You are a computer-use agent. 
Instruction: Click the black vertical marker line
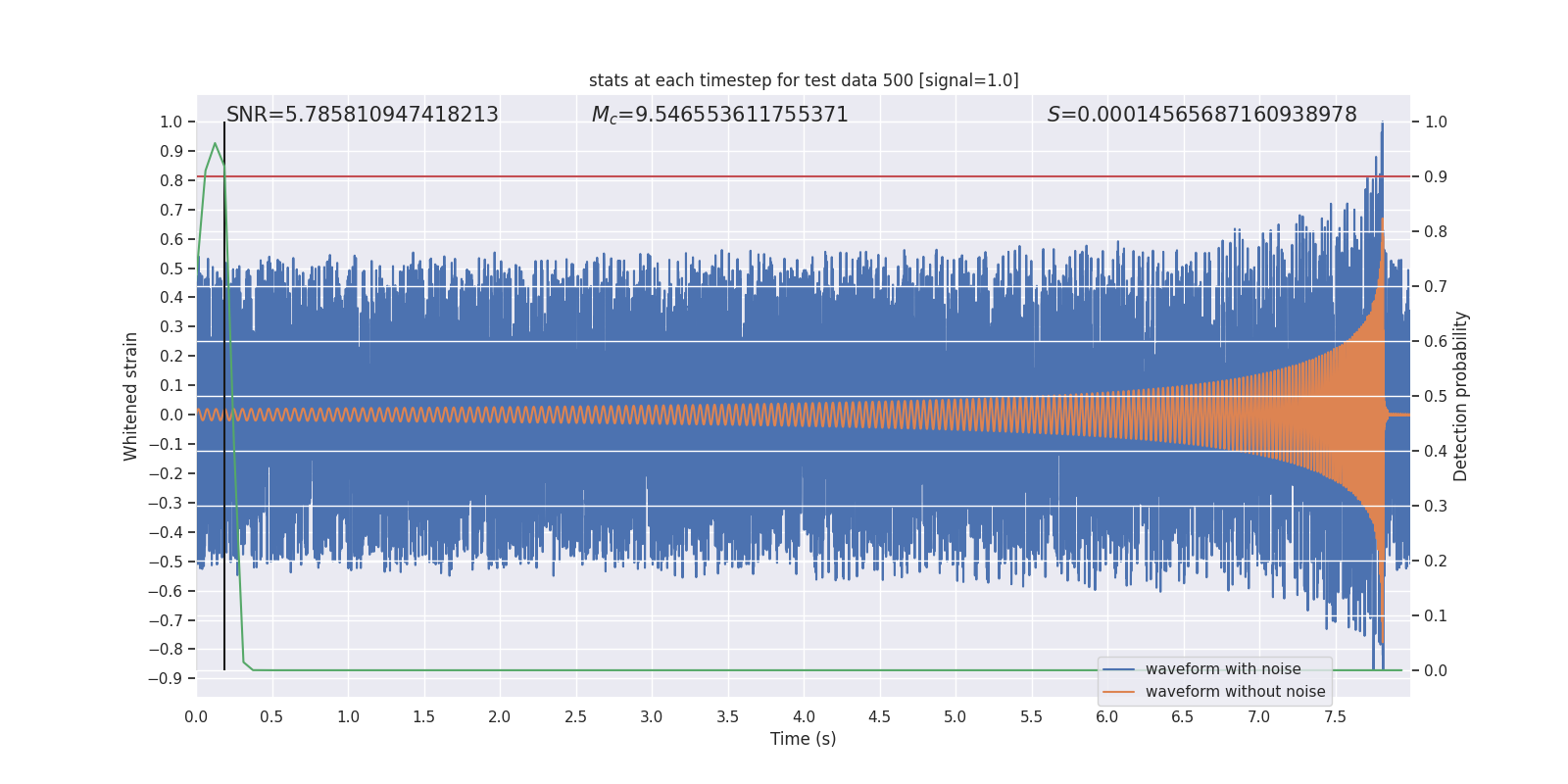click(x=224, y=392)
